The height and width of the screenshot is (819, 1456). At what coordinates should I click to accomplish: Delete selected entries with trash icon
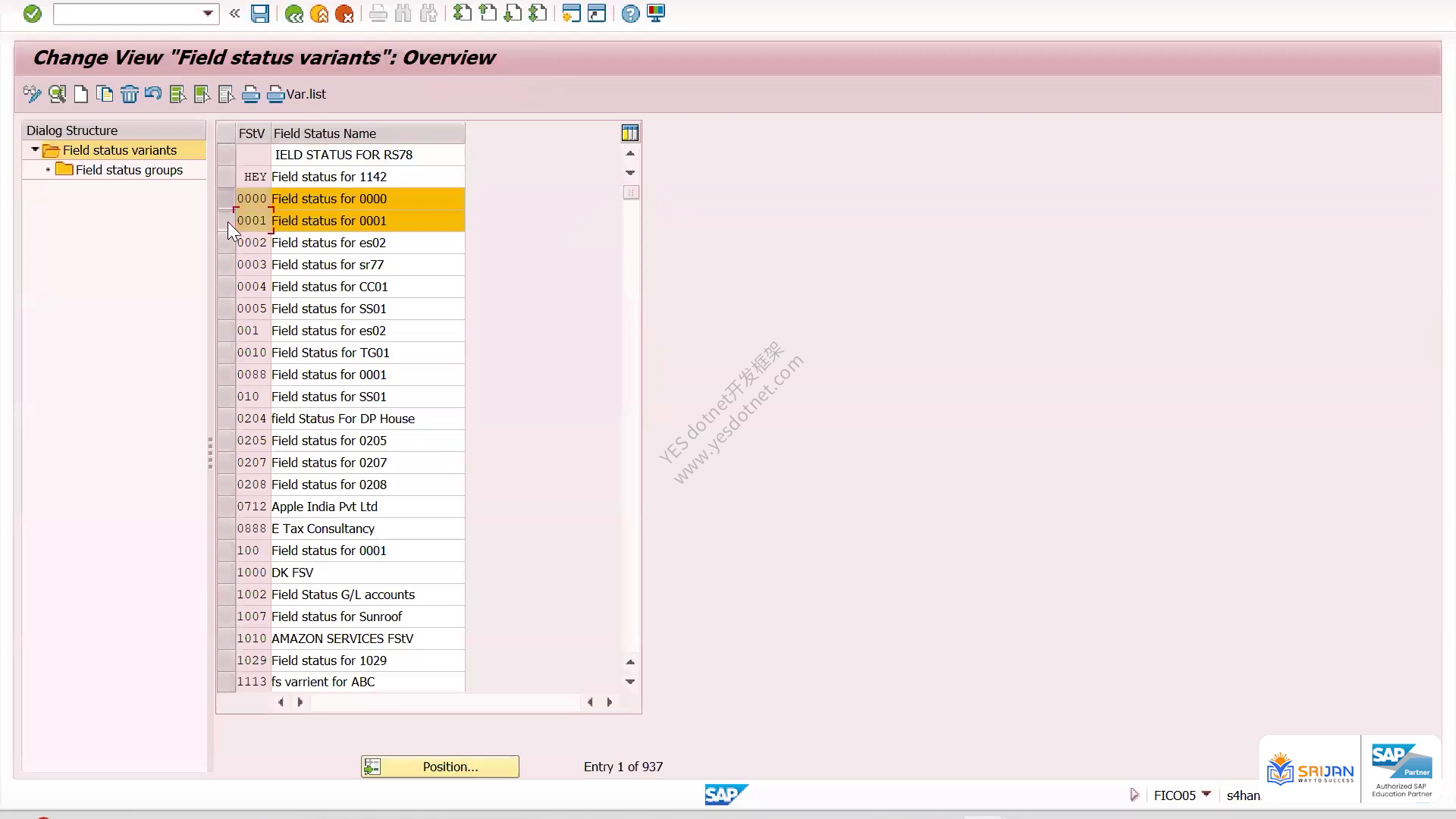(130, 94)
